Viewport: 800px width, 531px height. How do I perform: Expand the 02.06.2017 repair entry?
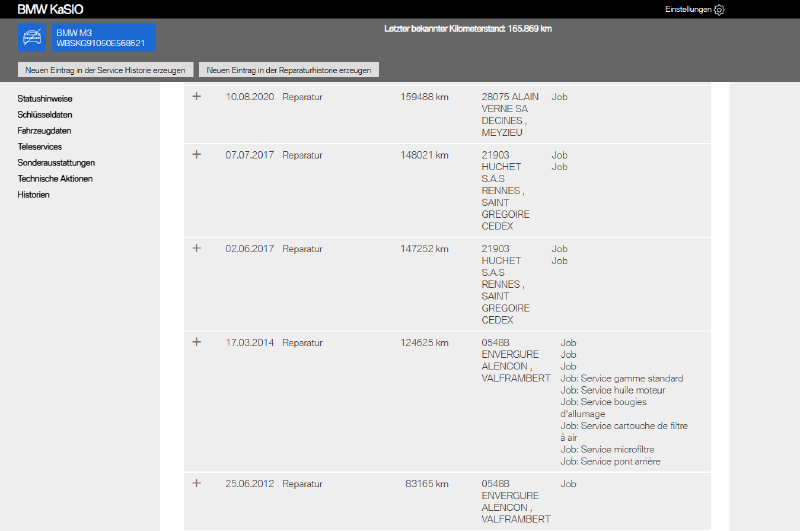point(196,248)
